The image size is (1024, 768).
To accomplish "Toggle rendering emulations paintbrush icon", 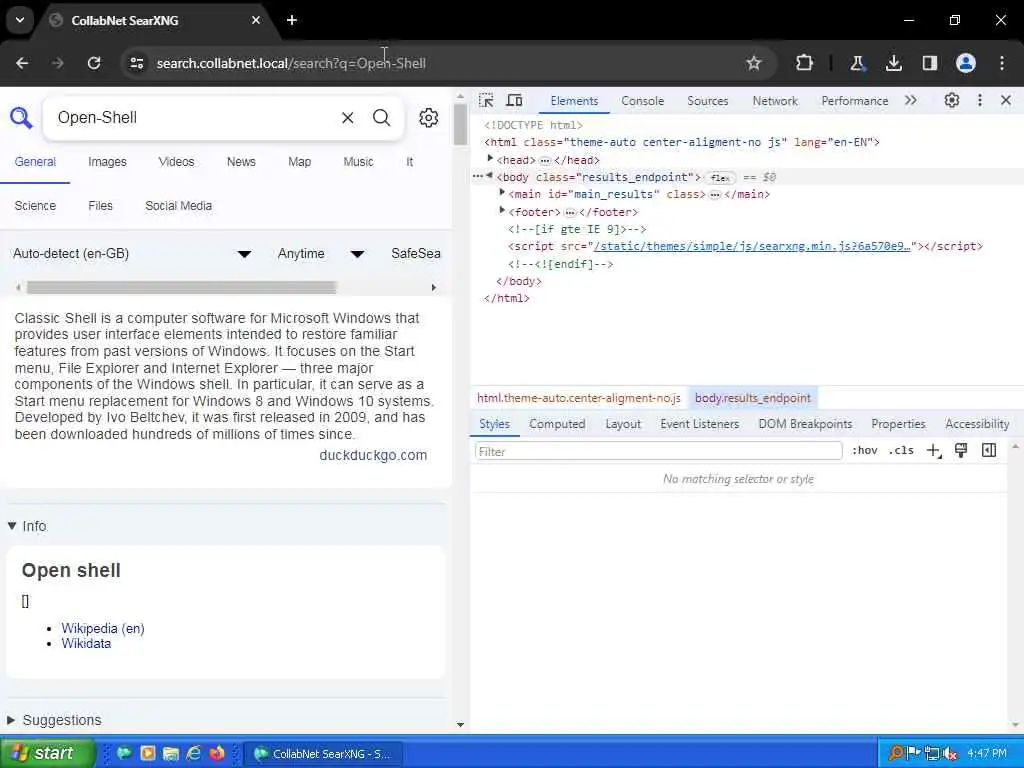I will point(961,451).
